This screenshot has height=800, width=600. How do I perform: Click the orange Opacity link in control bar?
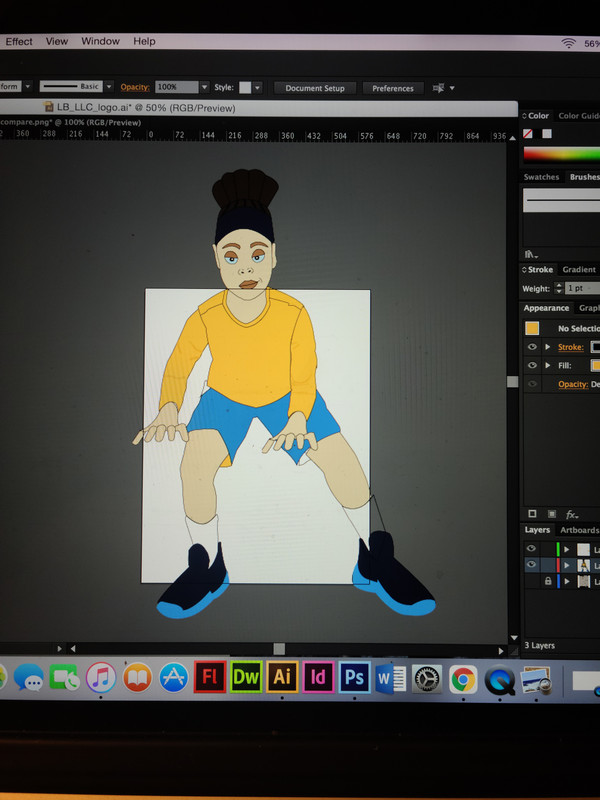pyautogui.click(x=135, y=87)
